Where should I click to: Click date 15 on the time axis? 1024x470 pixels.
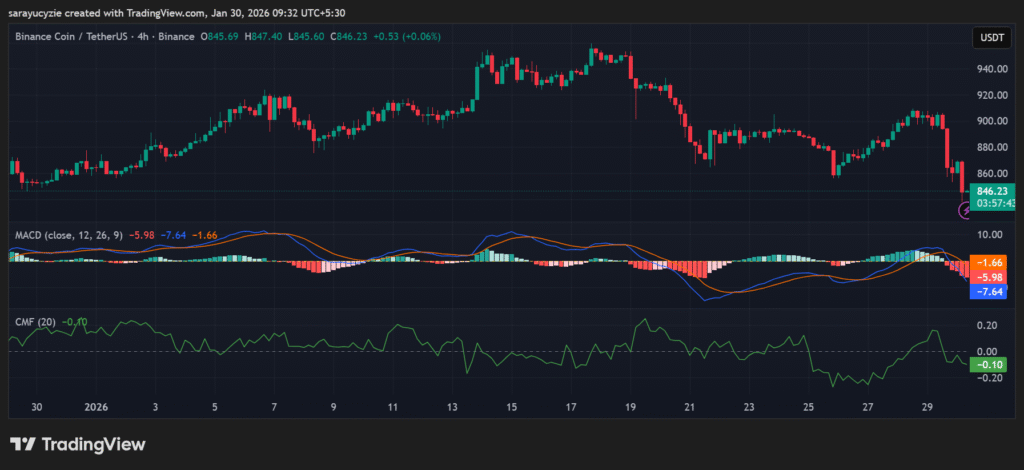pos(511,408)
